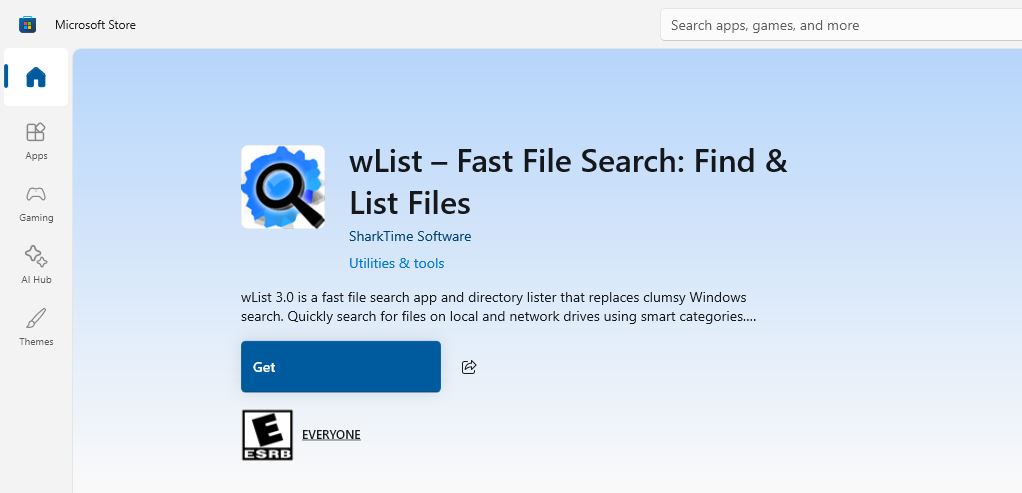Go to the Home page in sidebar

pyautogui.click(x=36, y=77)
